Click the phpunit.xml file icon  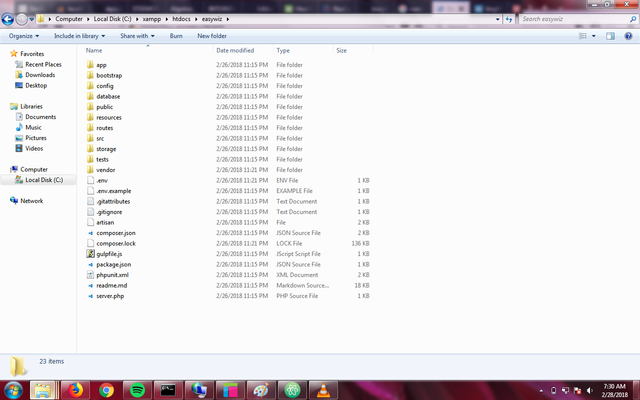[x=90, y=275]
